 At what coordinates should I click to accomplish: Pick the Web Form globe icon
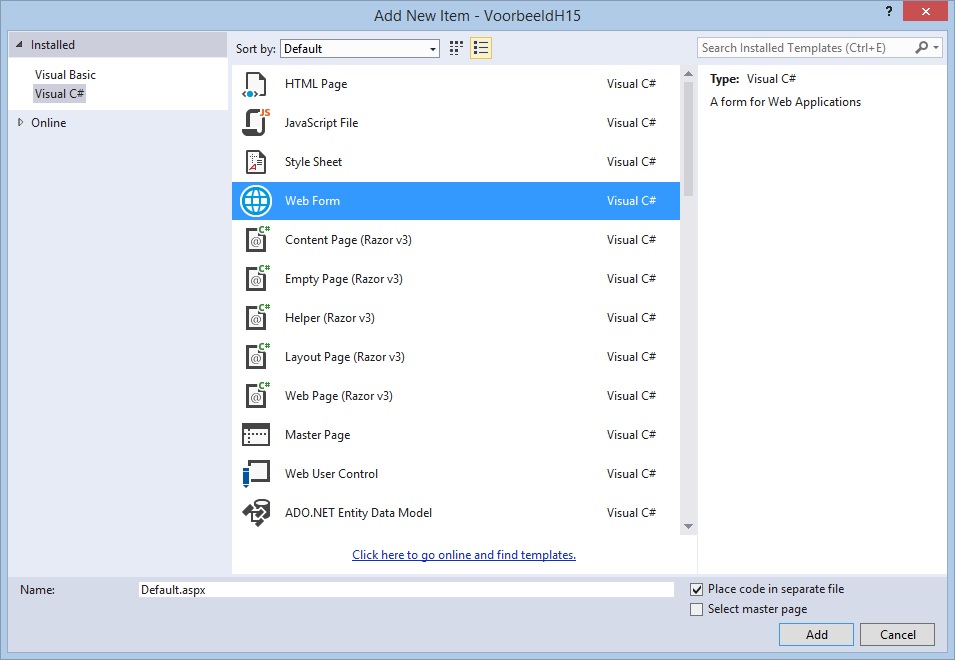[256, 201]
